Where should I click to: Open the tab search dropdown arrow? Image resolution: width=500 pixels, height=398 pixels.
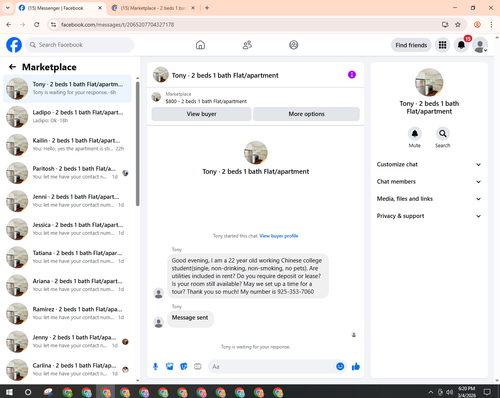click(8, 8)
